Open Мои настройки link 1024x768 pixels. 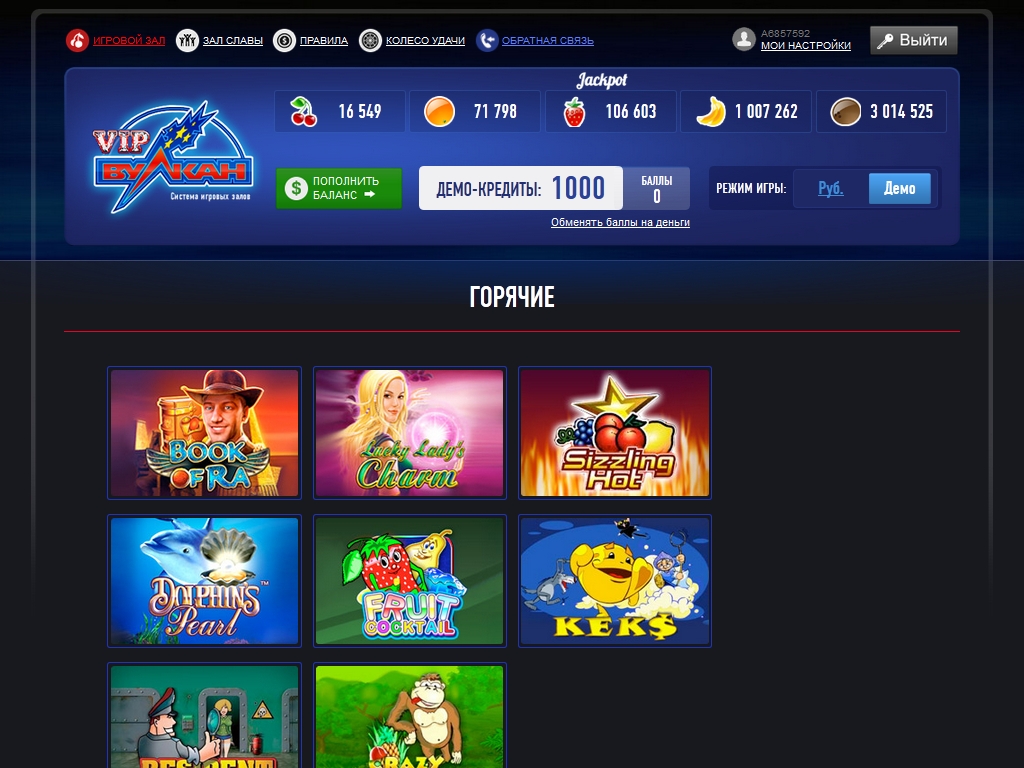click(806, 46)
